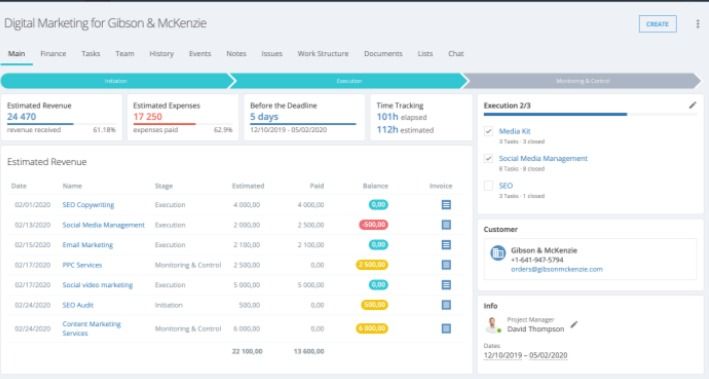Open the Tasks tab

(x=90, y=53)
